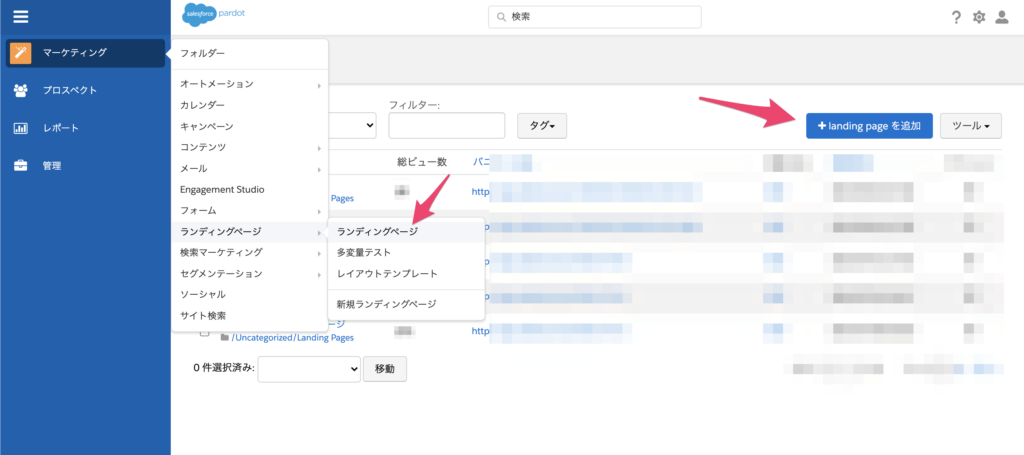Click the Admin briefcase icon

coord(21,165)
